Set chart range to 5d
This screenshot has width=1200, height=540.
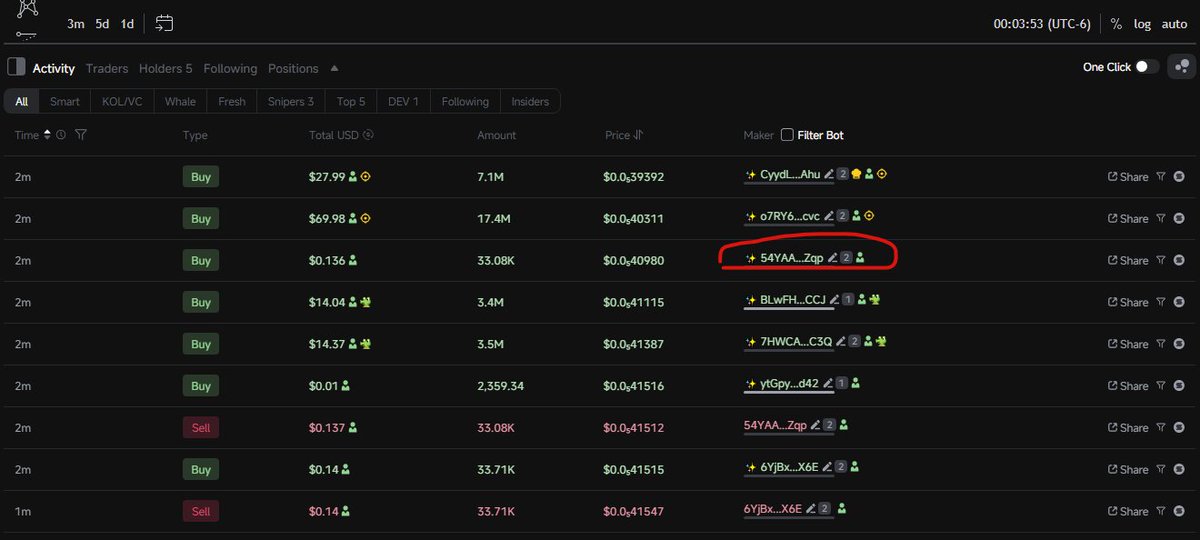(103, 24)
